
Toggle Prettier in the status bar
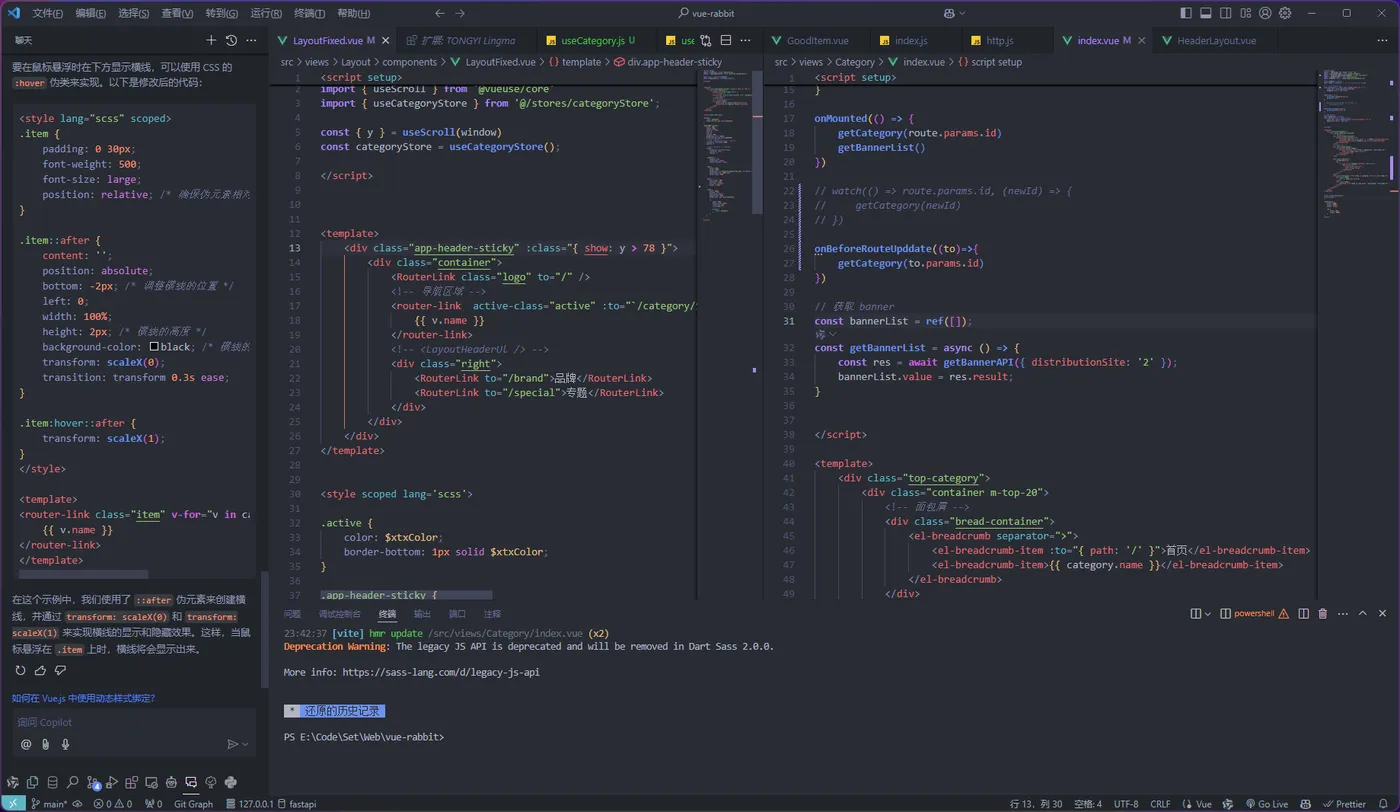click(1344, 803)
